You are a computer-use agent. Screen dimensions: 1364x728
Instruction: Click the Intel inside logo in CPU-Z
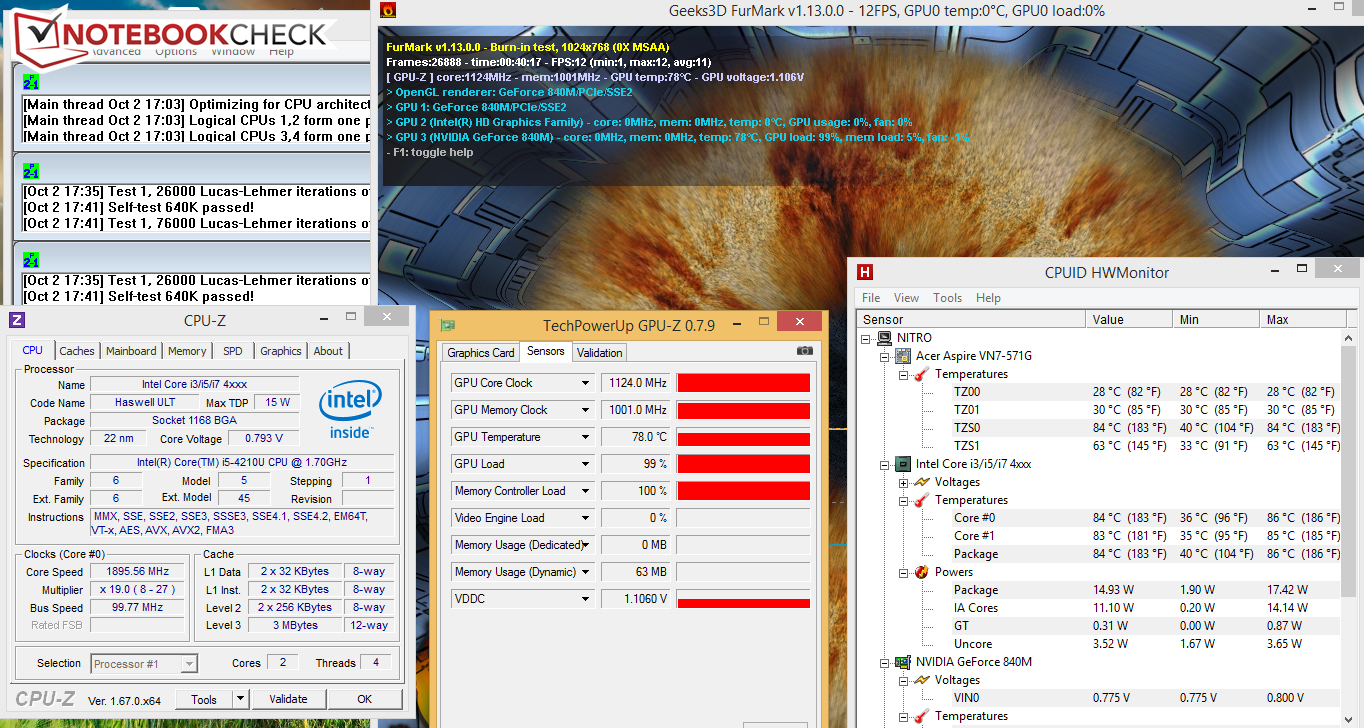pos(350,410)
